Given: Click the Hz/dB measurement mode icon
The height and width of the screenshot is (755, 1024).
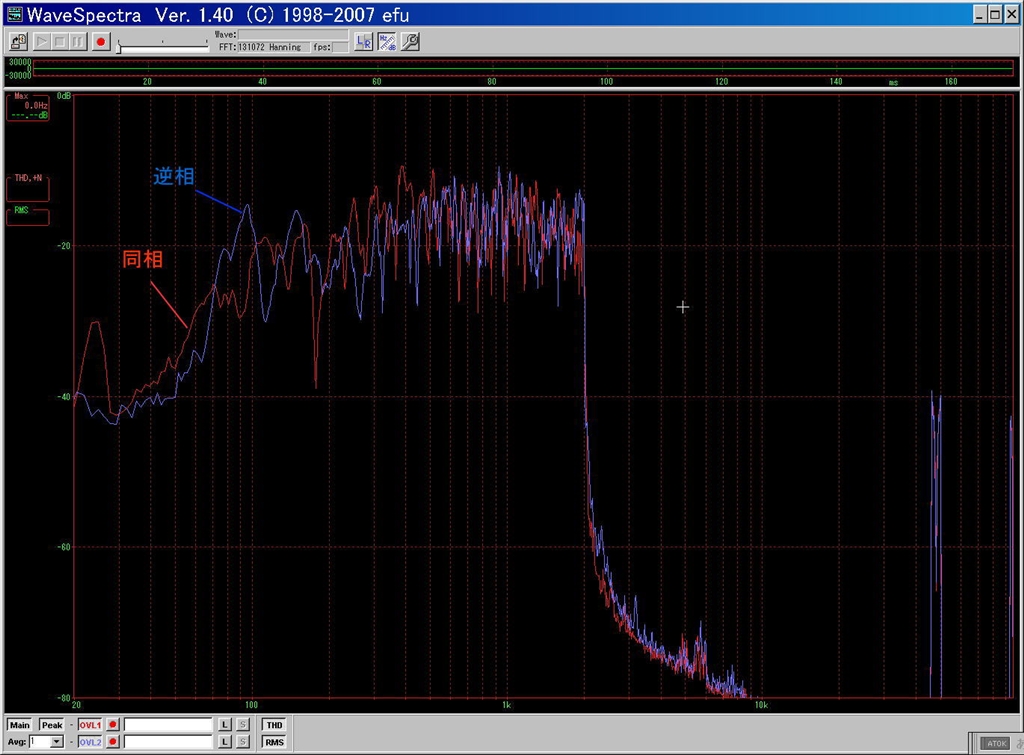Looking at the screenshot, I should pos(387,41).
